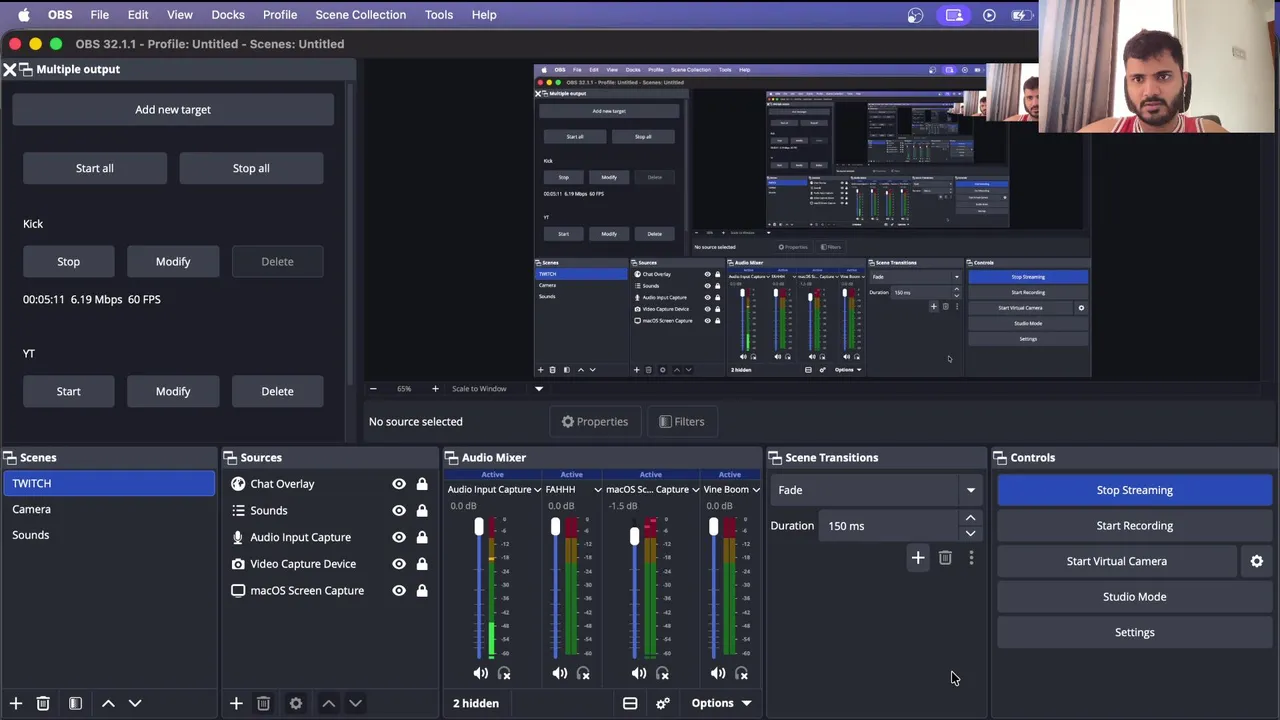
Task: Click Add new target button
Action: pos(173,110)
